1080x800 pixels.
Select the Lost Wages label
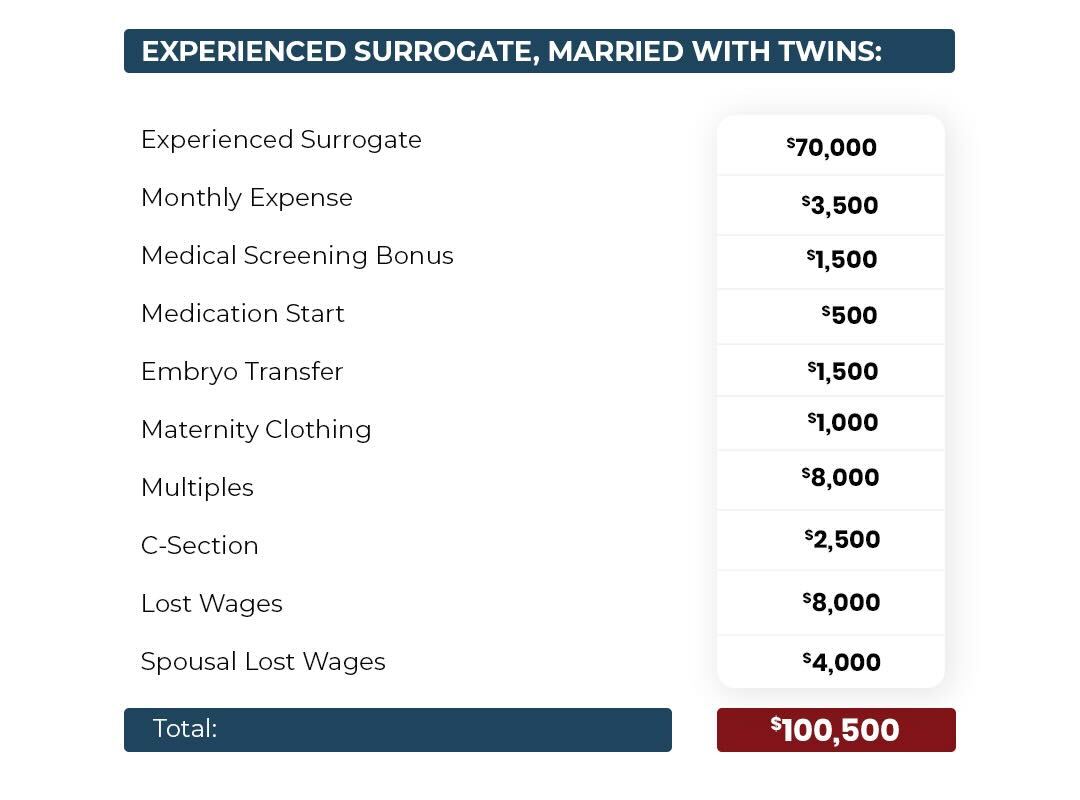click(212, 604)
